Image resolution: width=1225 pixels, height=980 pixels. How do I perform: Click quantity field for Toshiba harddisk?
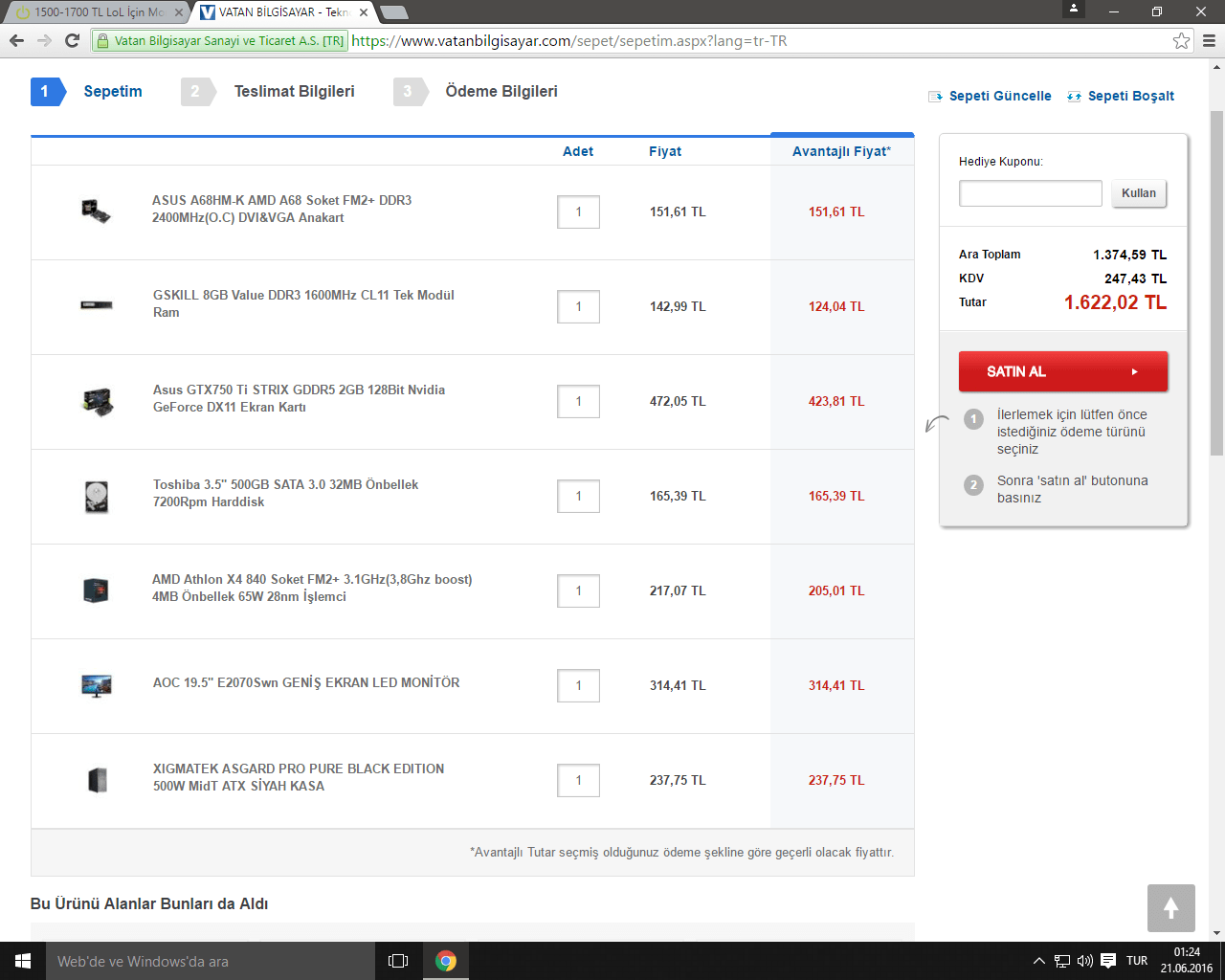point(578,496)
